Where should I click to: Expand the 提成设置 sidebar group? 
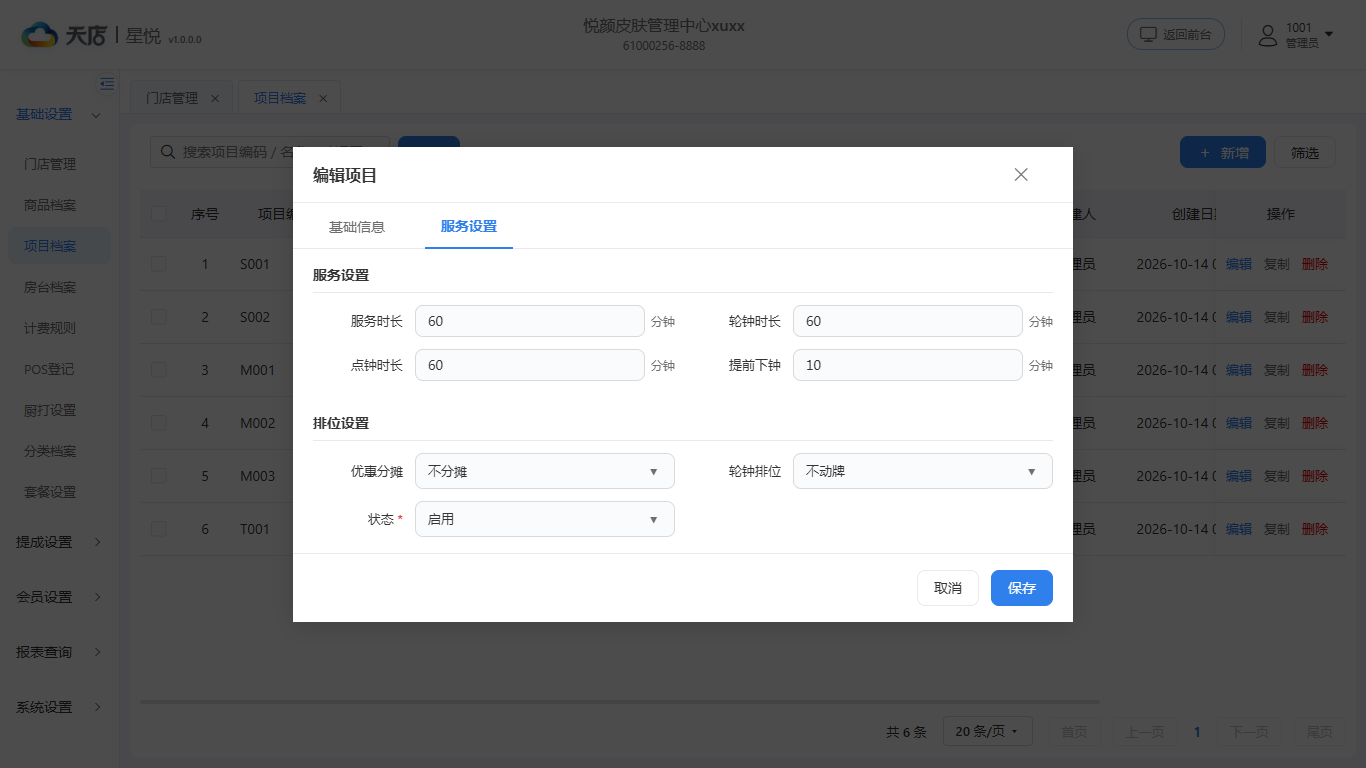pyautogui.click(x=59, y=542)
